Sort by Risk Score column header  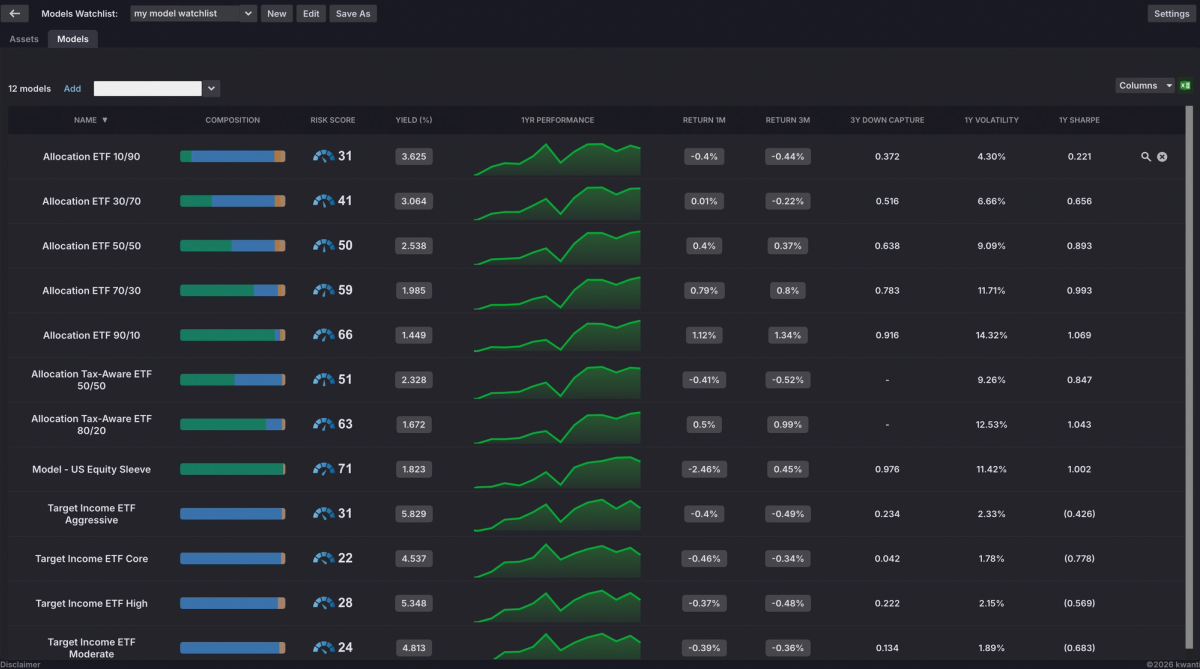tap(333, 120)
